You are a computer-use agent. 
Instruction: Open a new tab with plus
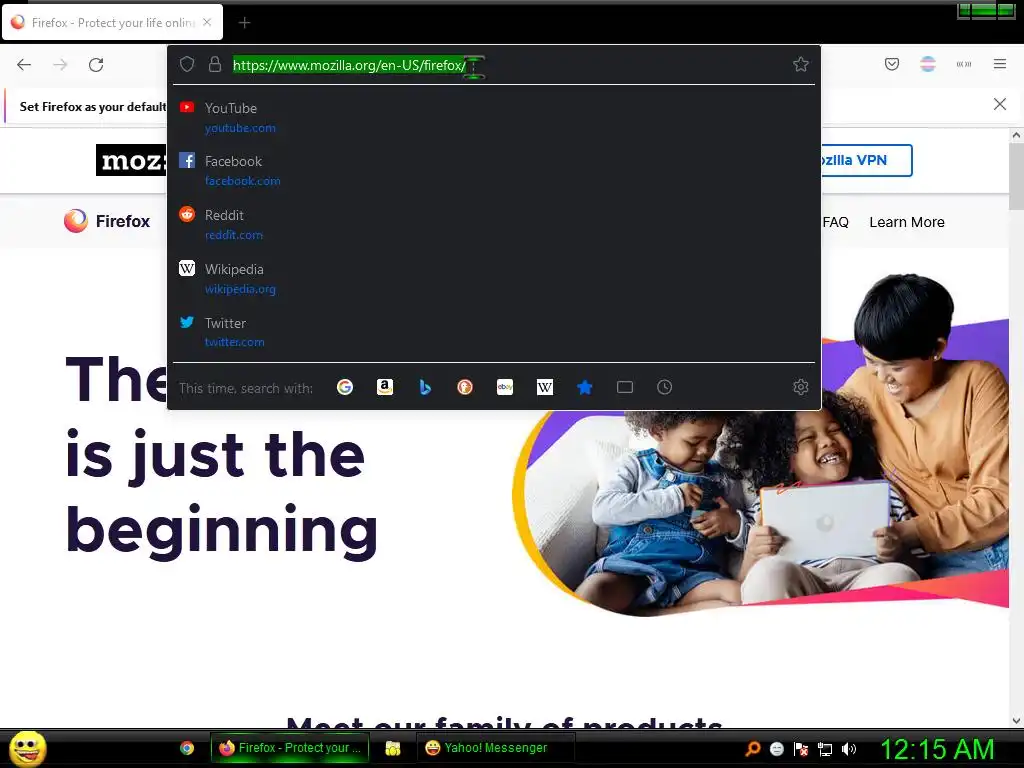(x=244, y=23)
